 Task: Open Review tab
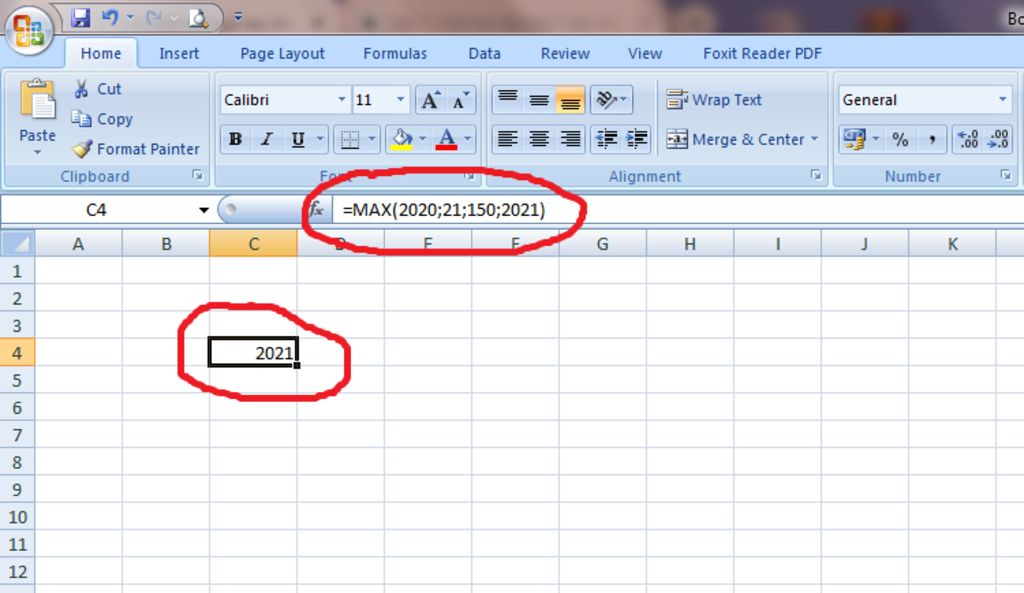click(x=565, y=54)
